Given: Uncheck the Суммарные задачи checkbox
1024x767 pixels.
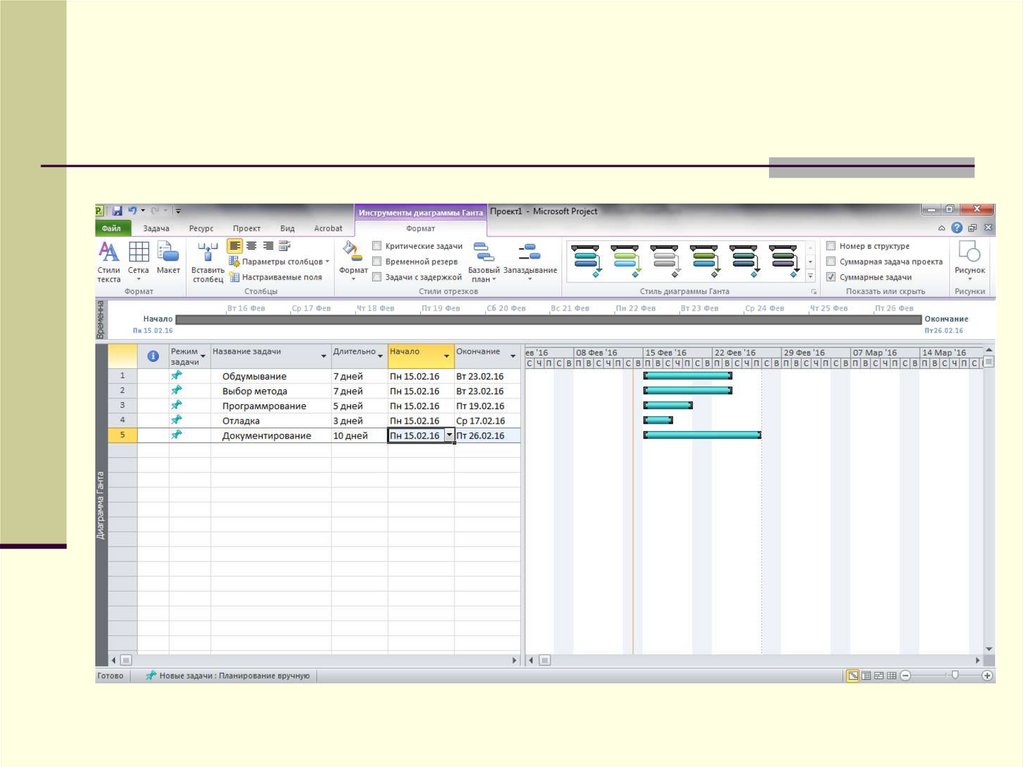Looking at the screenshot, I should coord(831,277).
